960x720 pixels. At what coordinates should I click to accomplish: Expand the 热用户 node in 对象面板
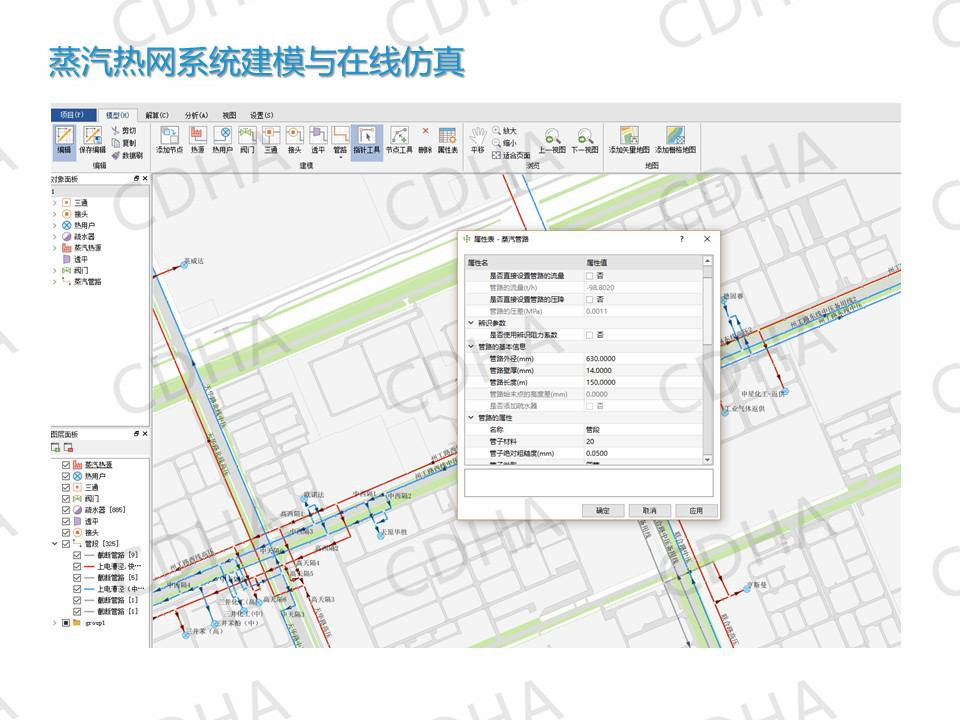pyautogui.click(x=55, y=225)
